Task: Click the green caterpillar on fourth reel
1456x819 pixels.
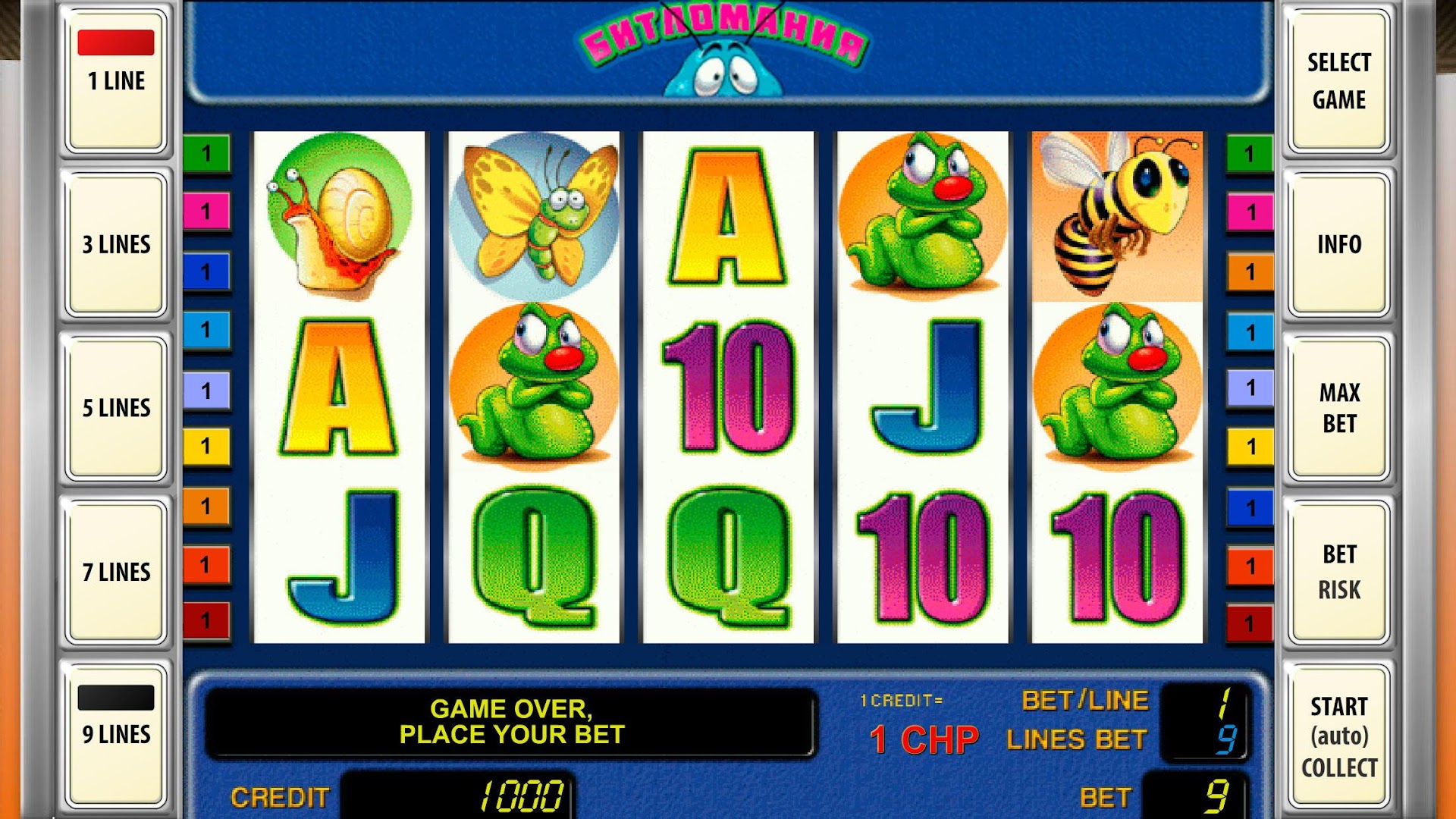Action: coord(923,215)
